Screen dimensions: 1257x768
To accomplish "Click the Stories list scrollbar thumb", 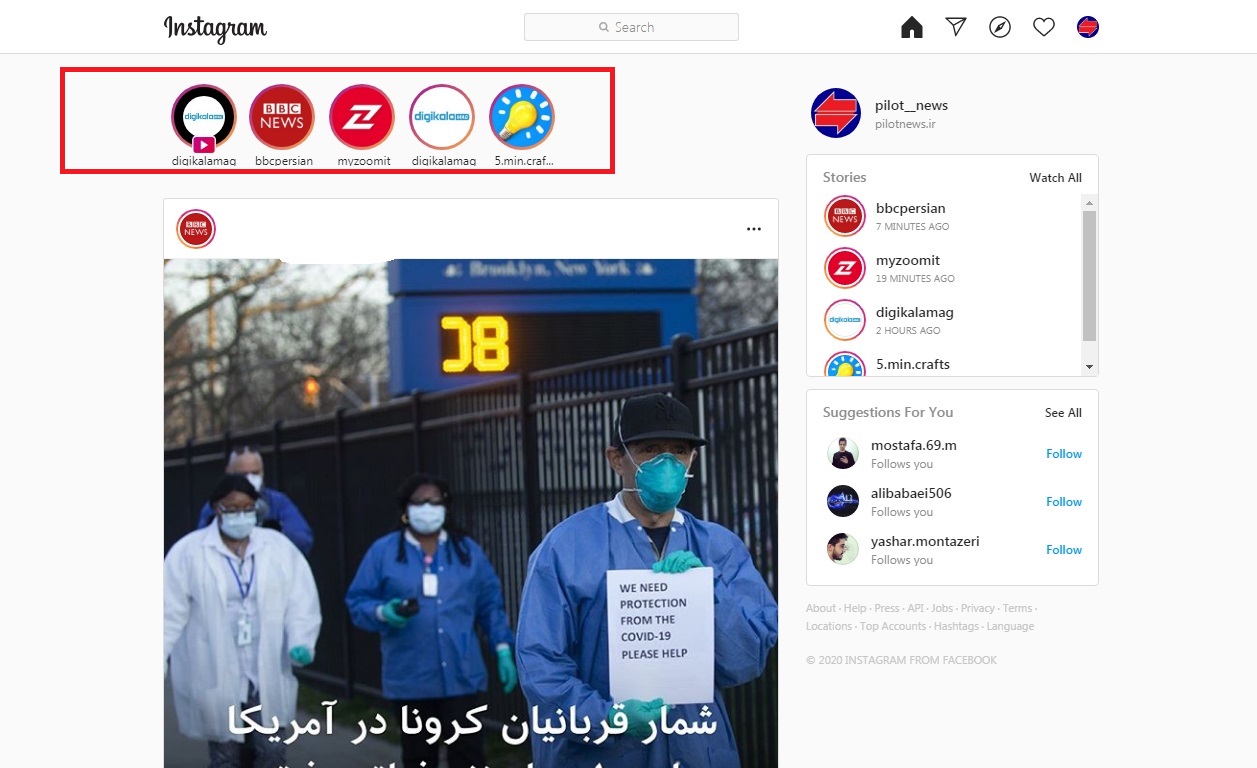I will click(1090, 276).
